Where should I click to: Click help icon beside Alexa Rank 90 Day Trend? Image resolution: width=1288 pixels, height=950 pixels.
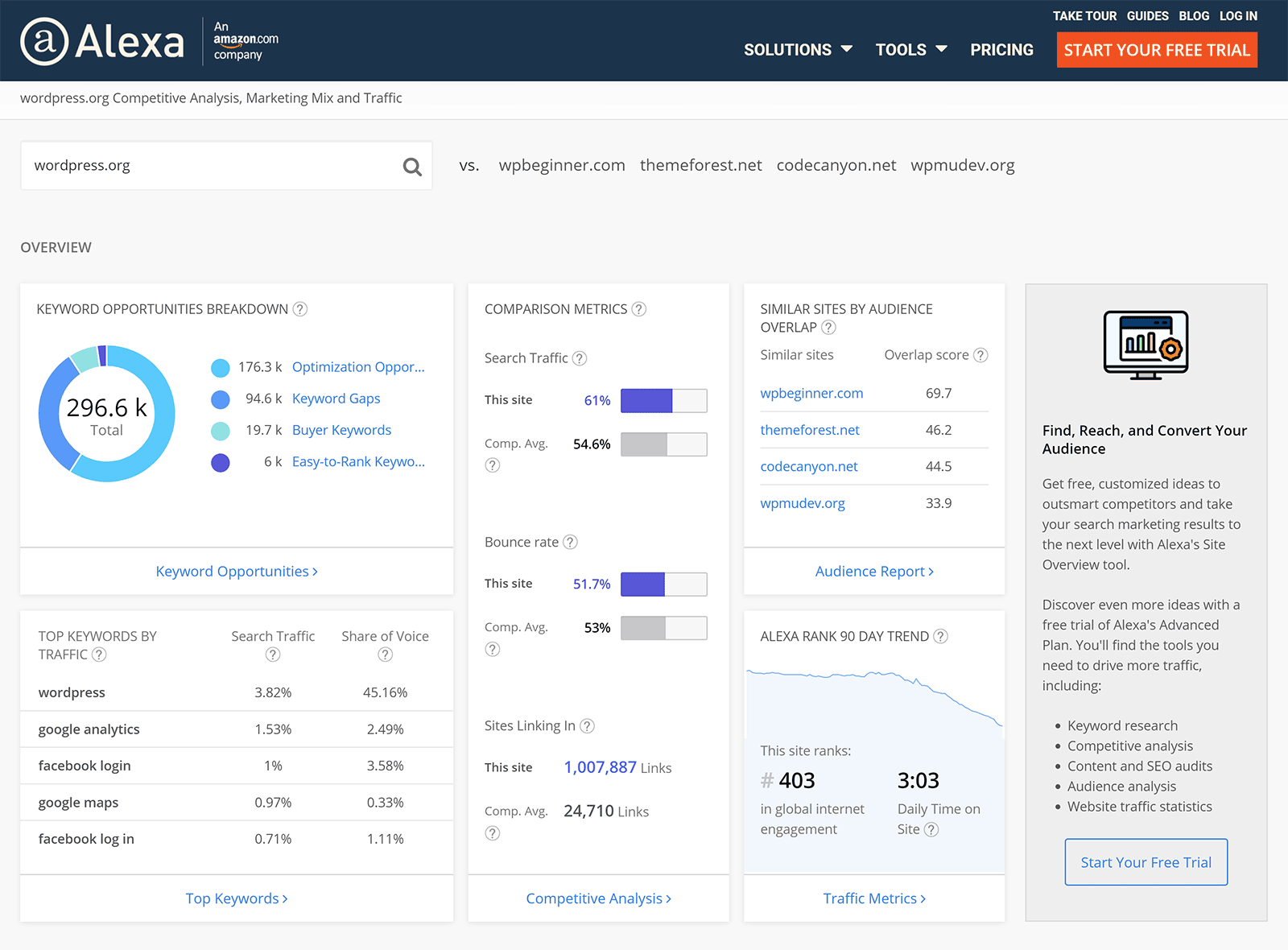(940, 636)
